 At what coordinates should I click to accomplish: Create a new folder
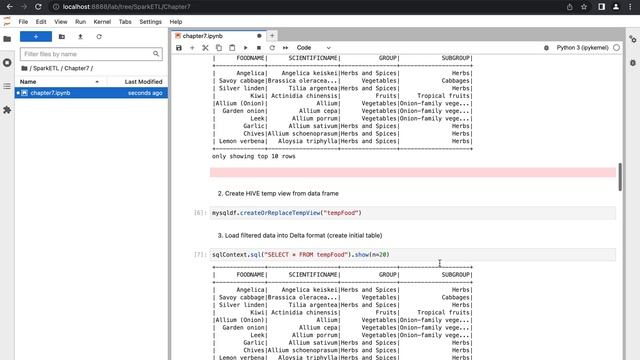coord(62,37)
